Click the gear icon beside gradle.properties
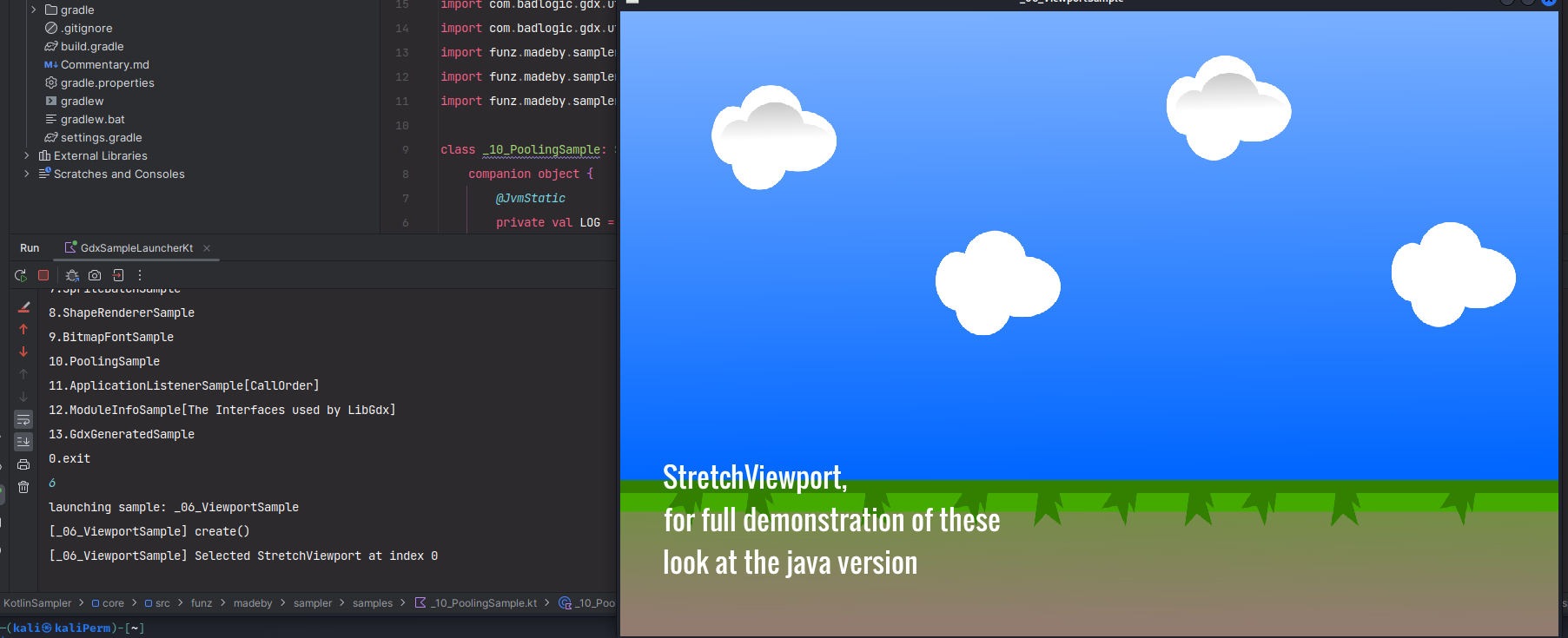 51,83
